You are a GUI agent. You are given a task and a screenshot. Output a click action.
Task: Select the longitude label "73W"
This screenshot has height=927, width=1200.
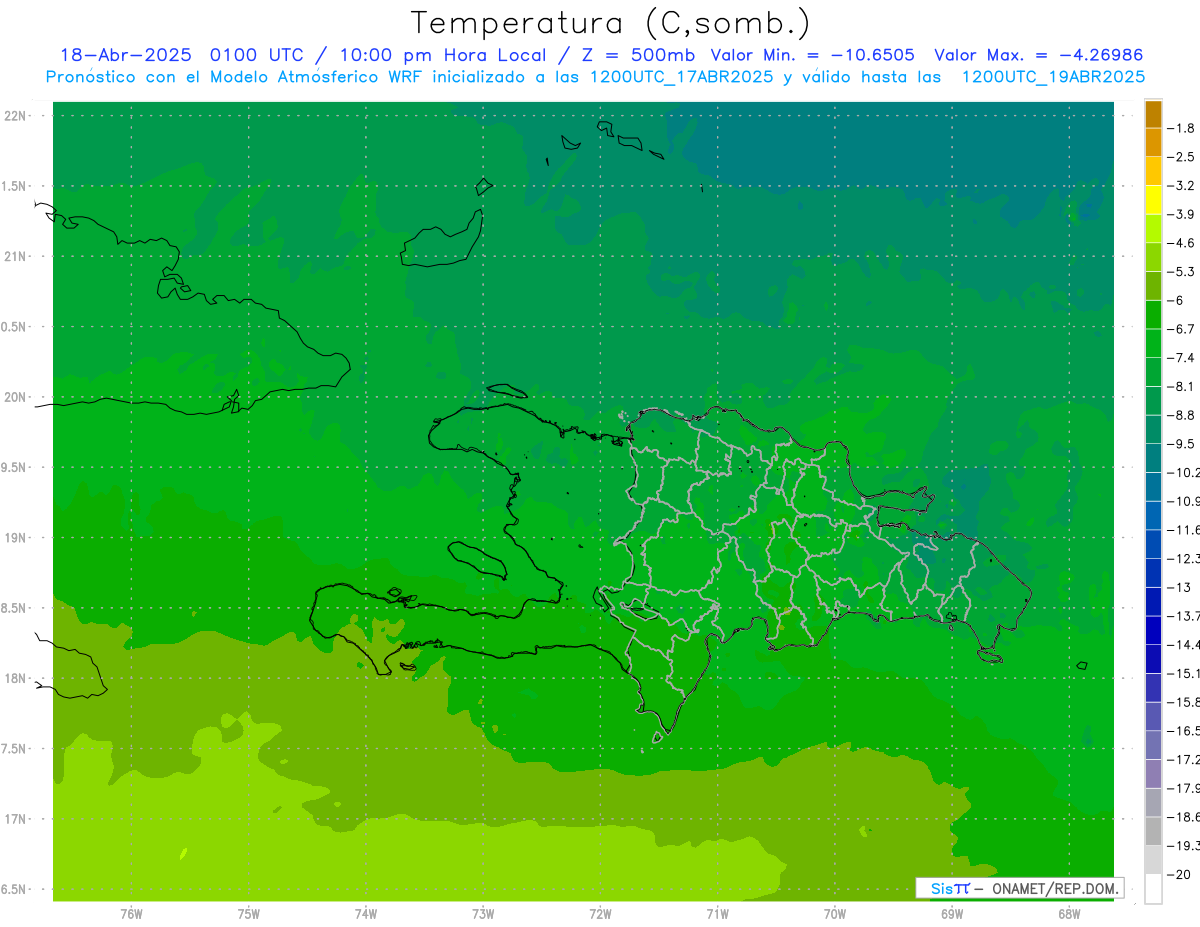[483, 914]
